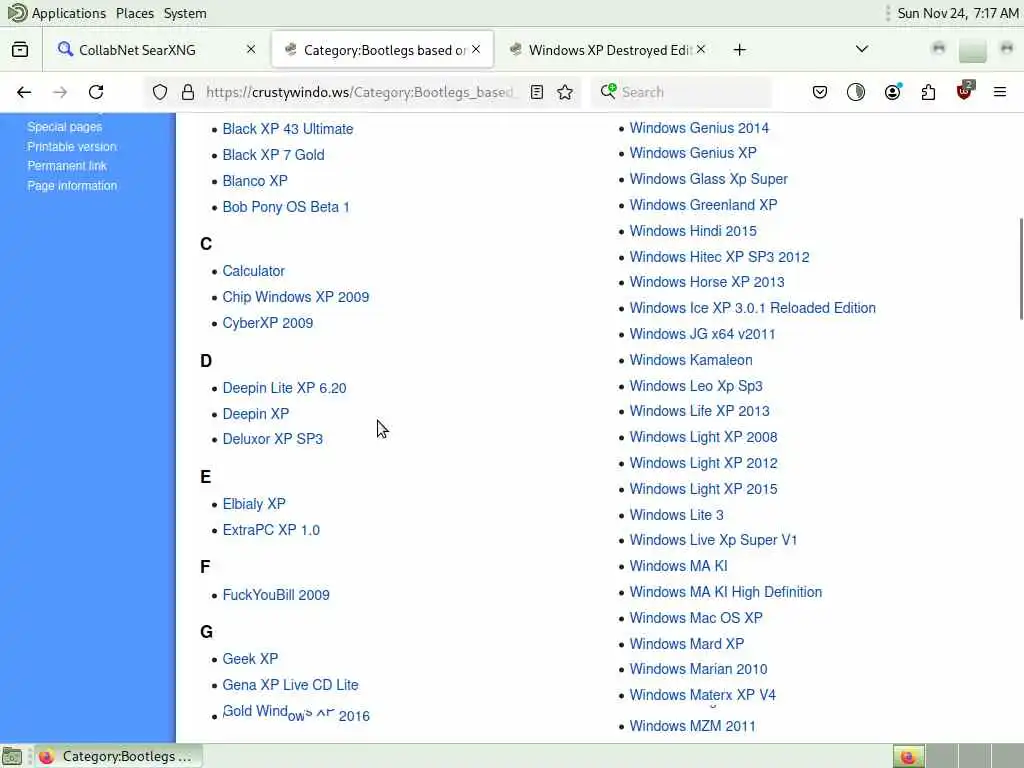1024x768 pixels.
Task: Reload the current page
Action: coord(96,92)
